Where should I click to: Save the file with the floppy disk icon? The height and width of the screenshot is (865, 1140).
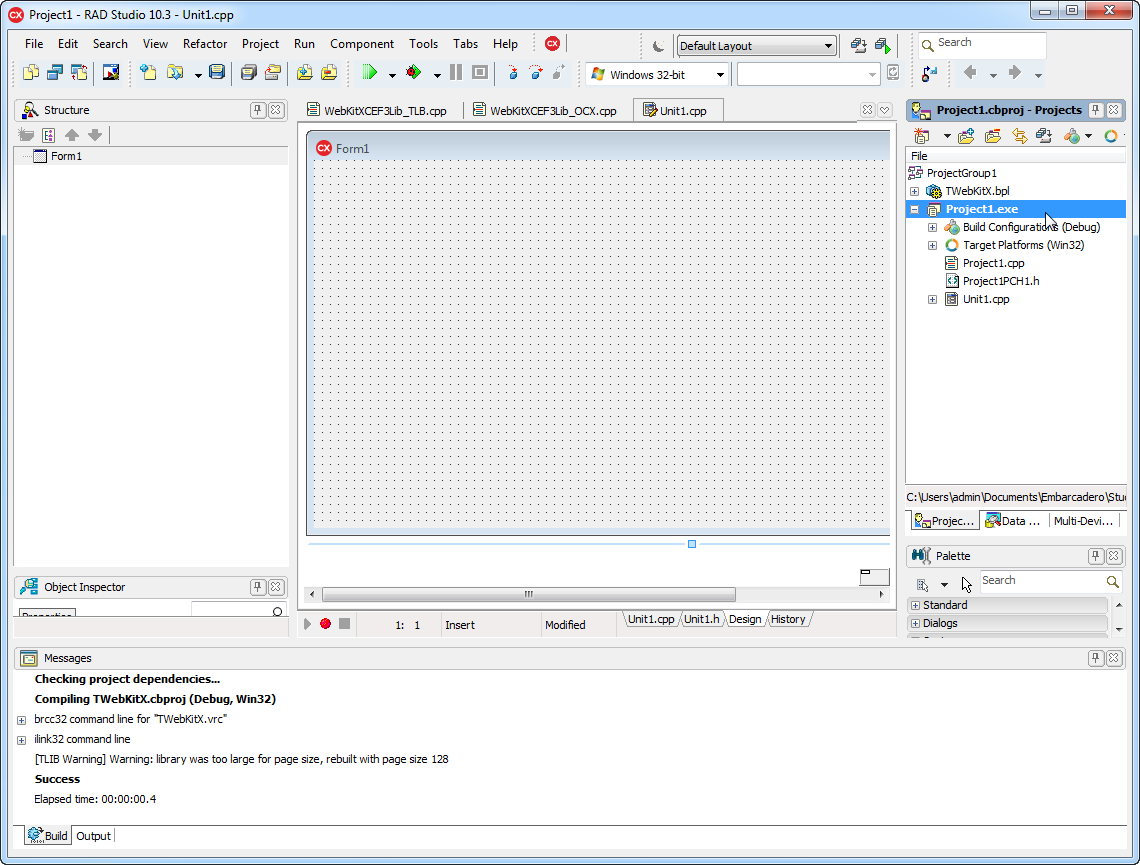(x=217, y=72)
